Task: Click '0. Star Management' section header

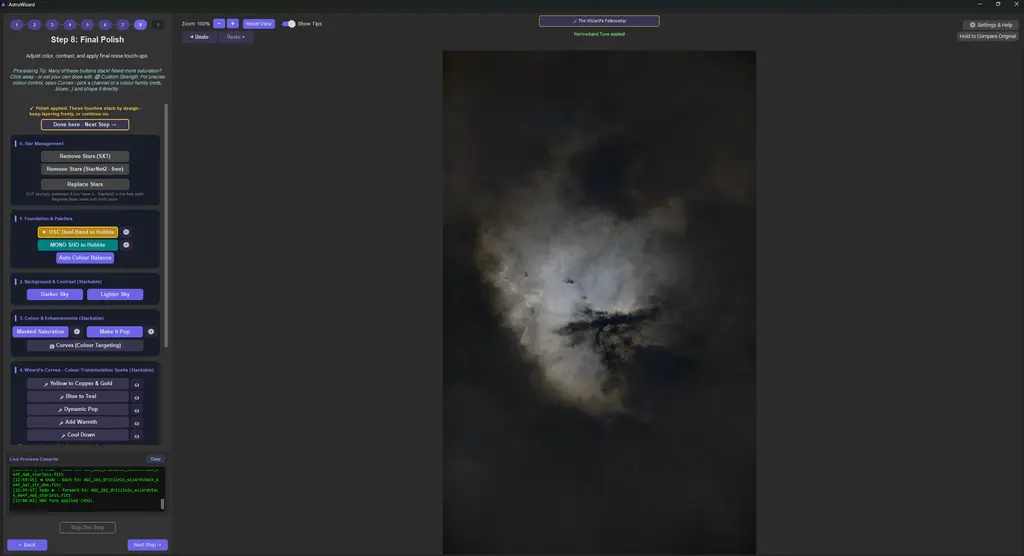Action: (x=41, y=144)
